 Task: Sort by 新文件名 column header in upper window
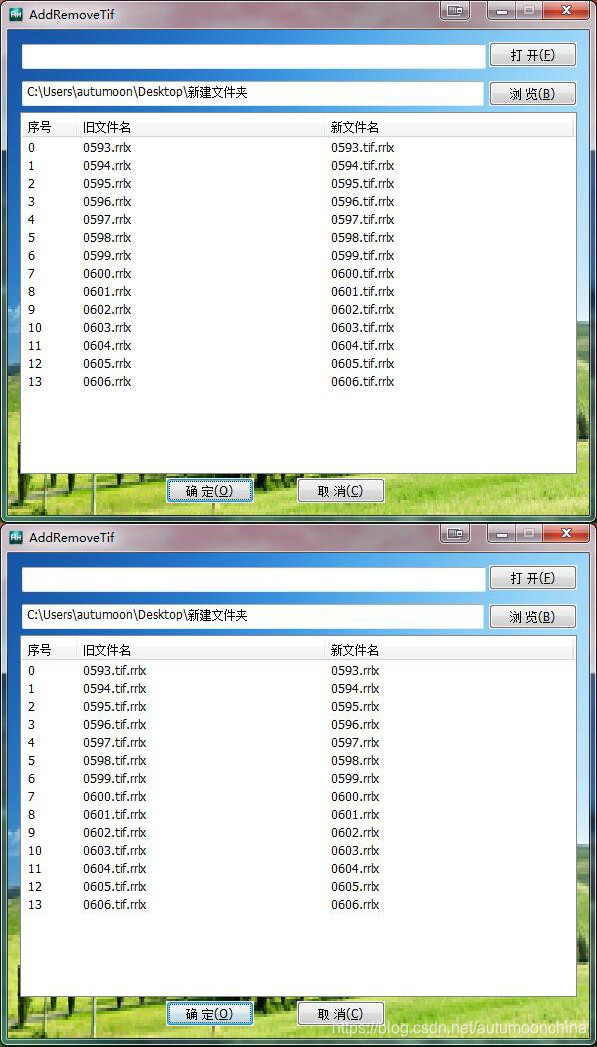tap(449, 127)
